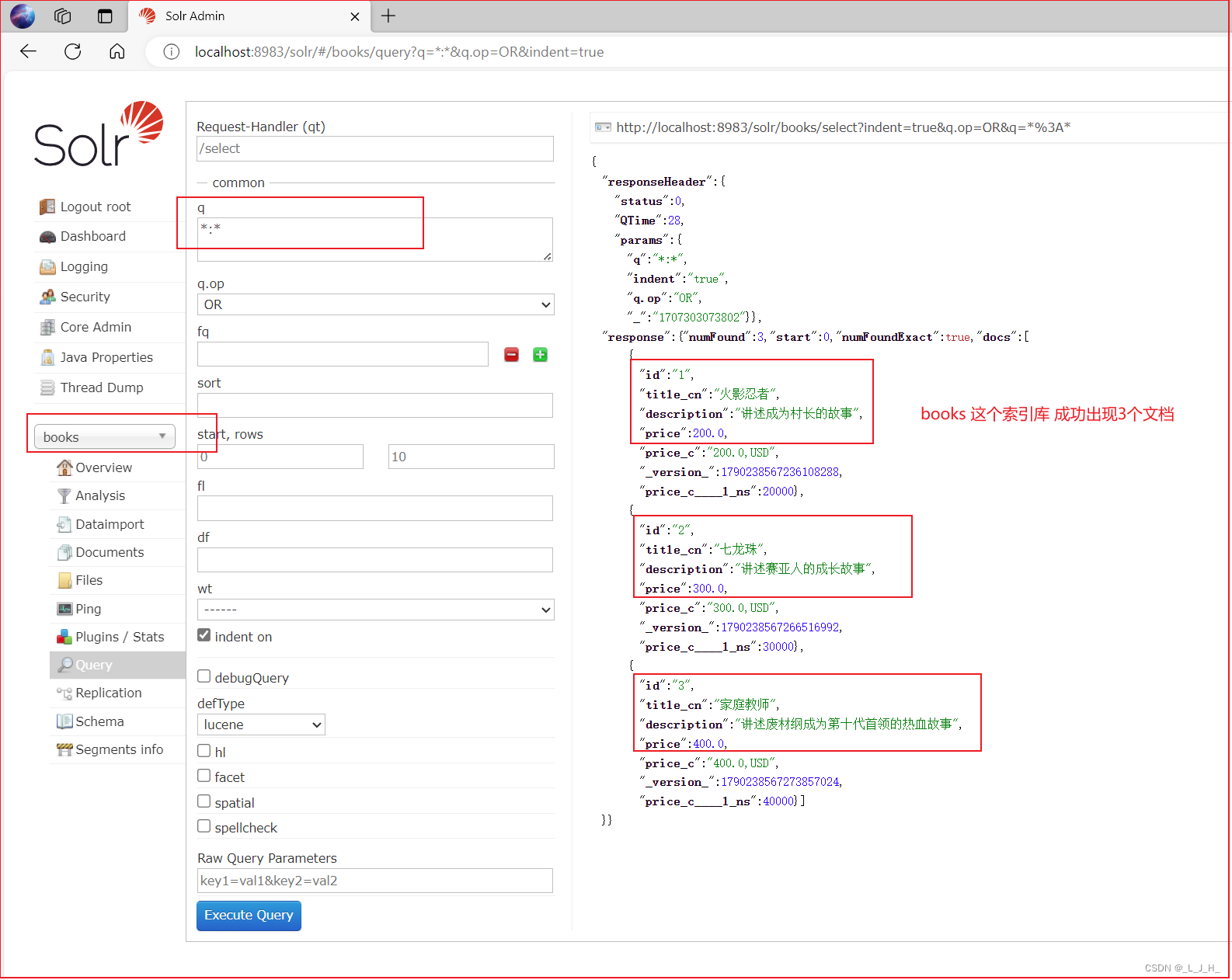The image size is (1232, 980).
Task: Switch to the Solr Admin browser tab
Action: [x=248, y=16]
